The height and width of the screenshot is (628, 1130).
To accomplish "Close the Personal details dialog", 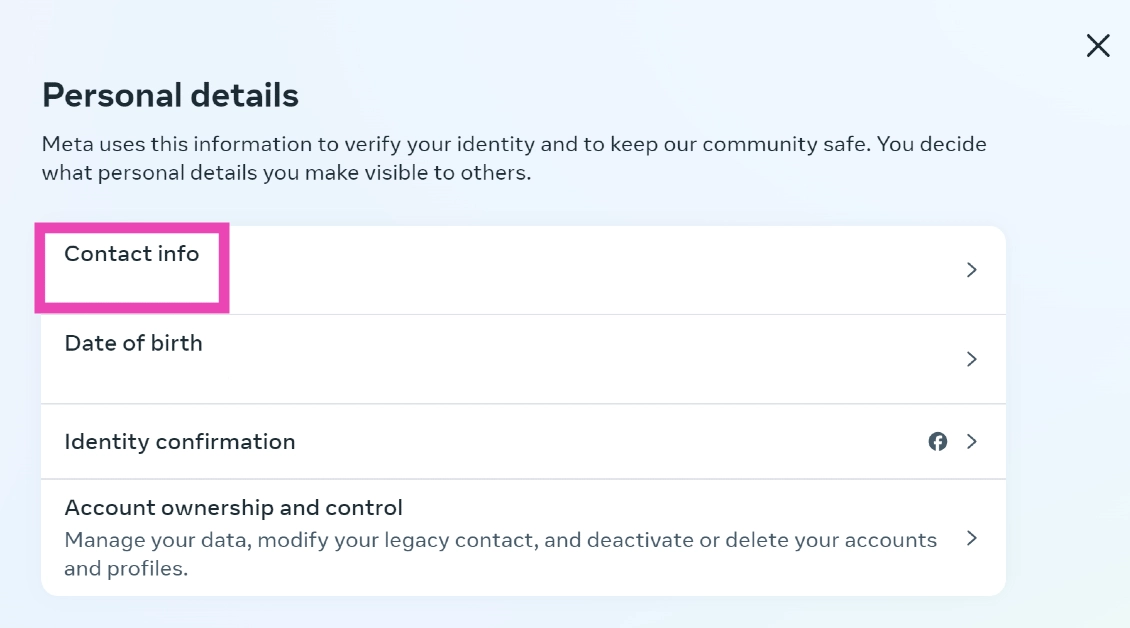I will click(x=1098, y=45).
